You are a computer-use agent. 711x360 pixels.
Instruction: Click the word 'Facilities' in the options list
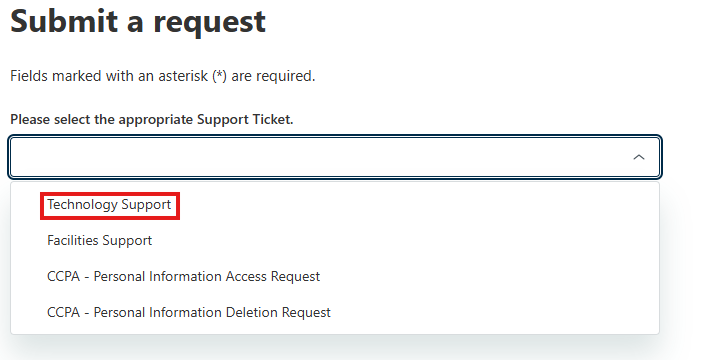pos(73,240)
